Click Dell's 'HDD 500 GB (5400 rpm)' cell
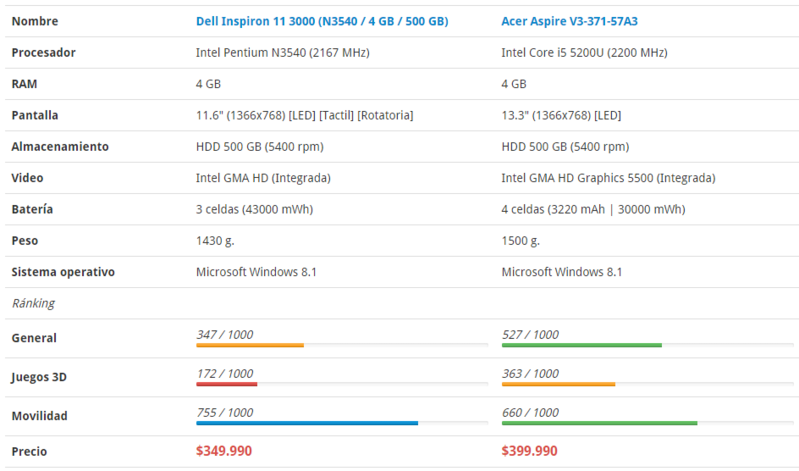 point(260,147)
